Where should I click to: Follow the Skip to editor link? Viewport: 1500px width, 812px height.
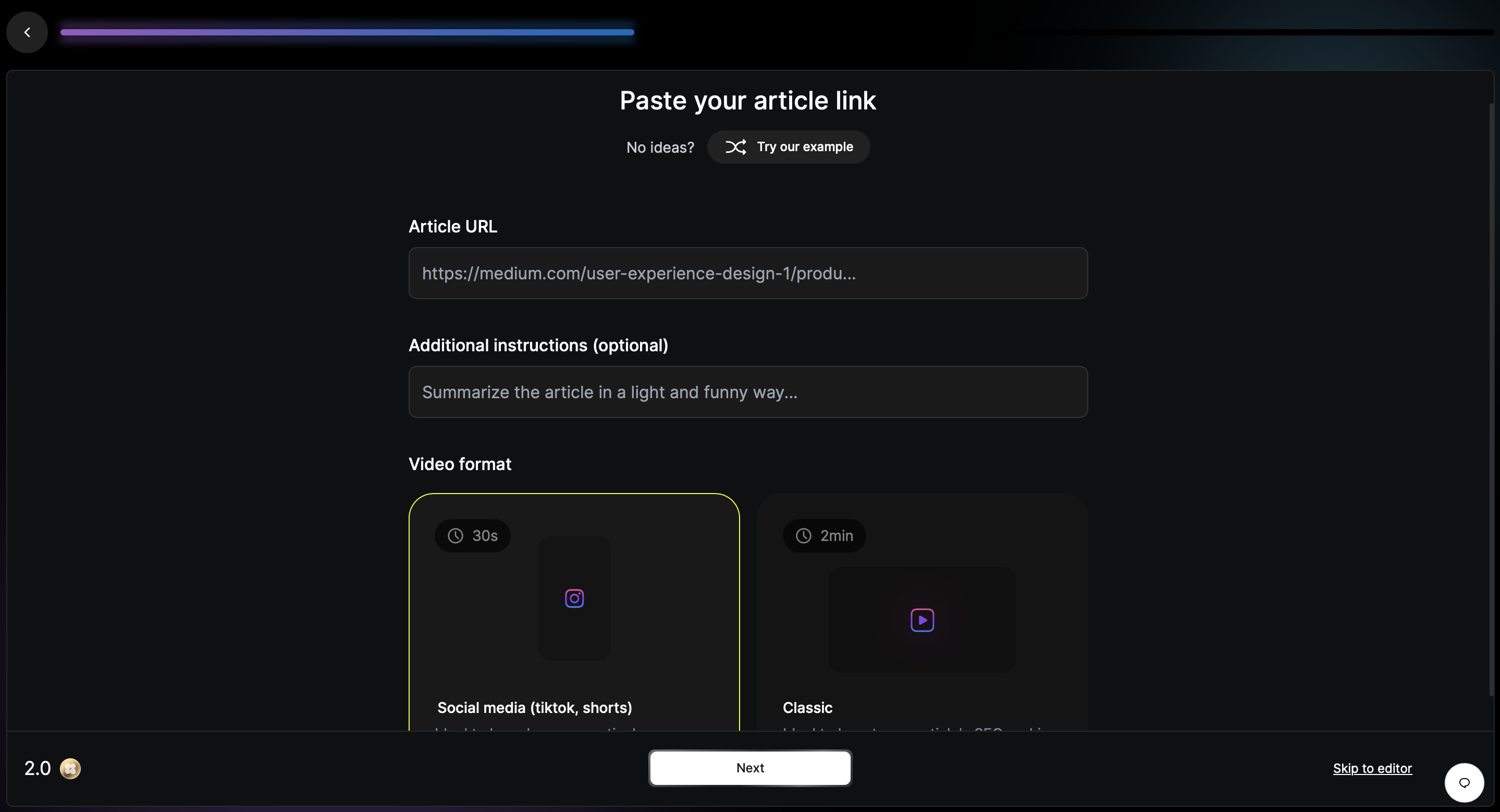1372,768
